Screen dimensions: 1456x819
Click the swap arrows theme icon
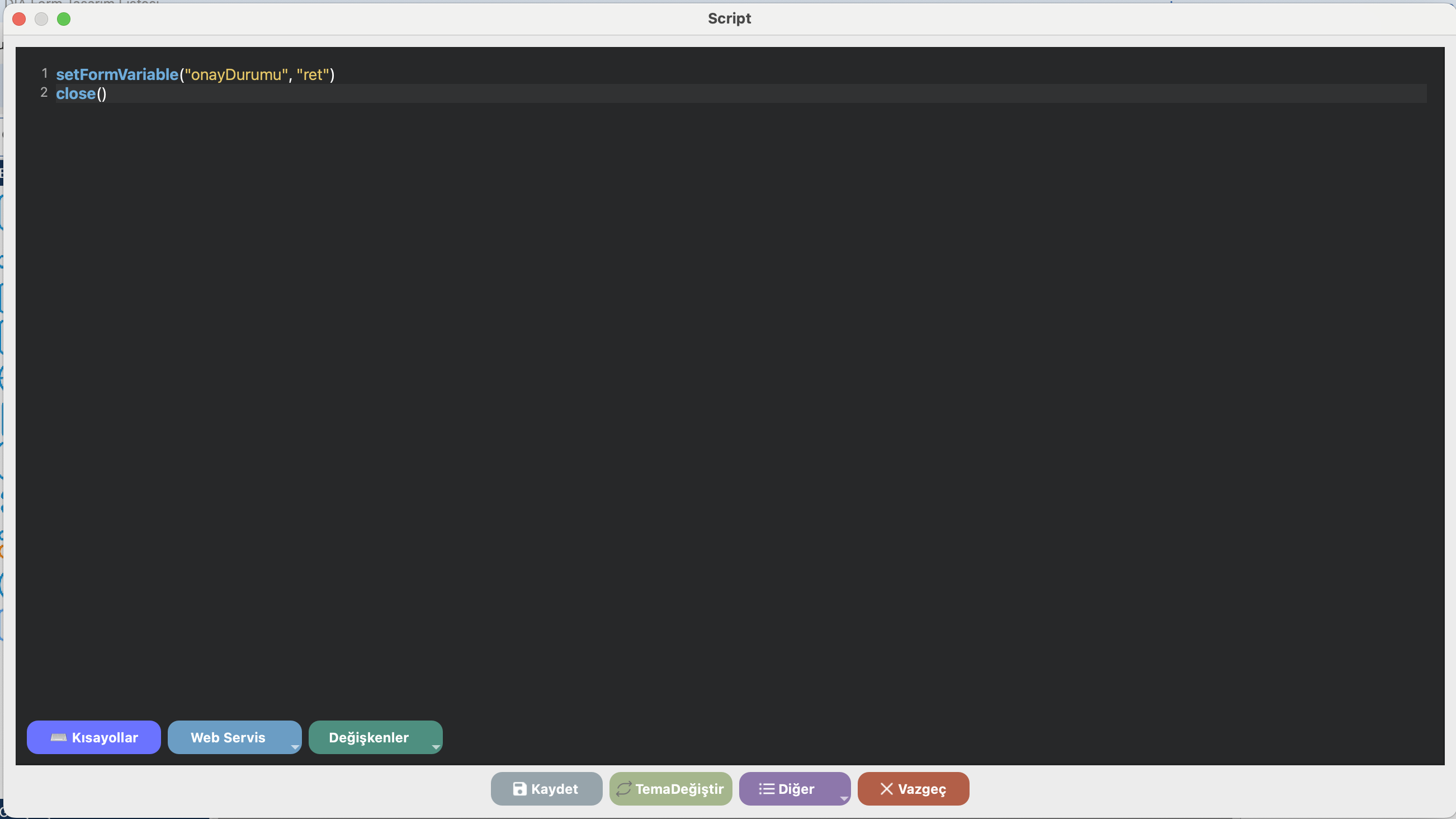[x=623, y=788]
